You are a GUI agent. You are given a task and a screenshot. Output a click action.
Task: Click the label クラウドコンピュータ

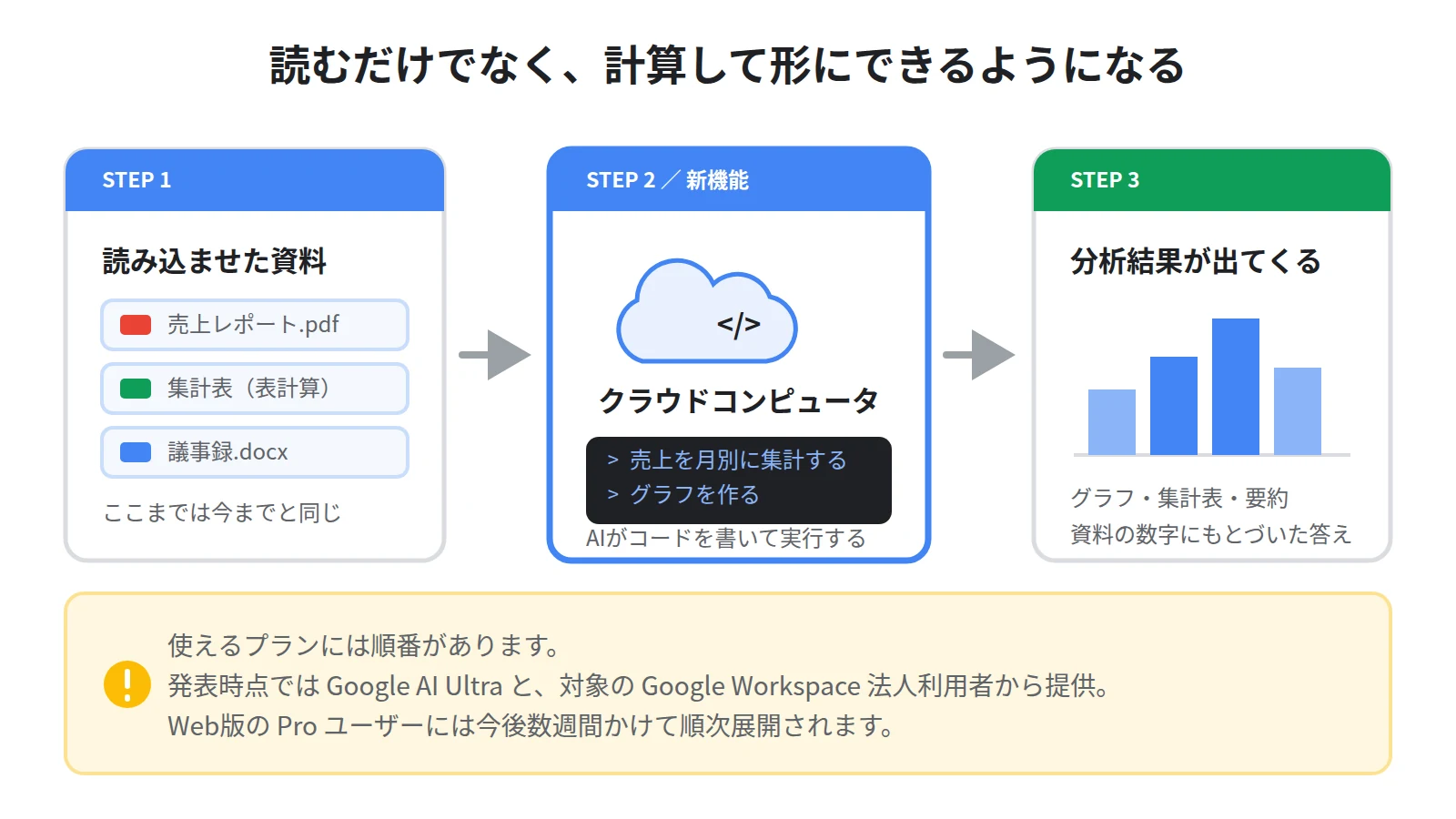point(739,400)
